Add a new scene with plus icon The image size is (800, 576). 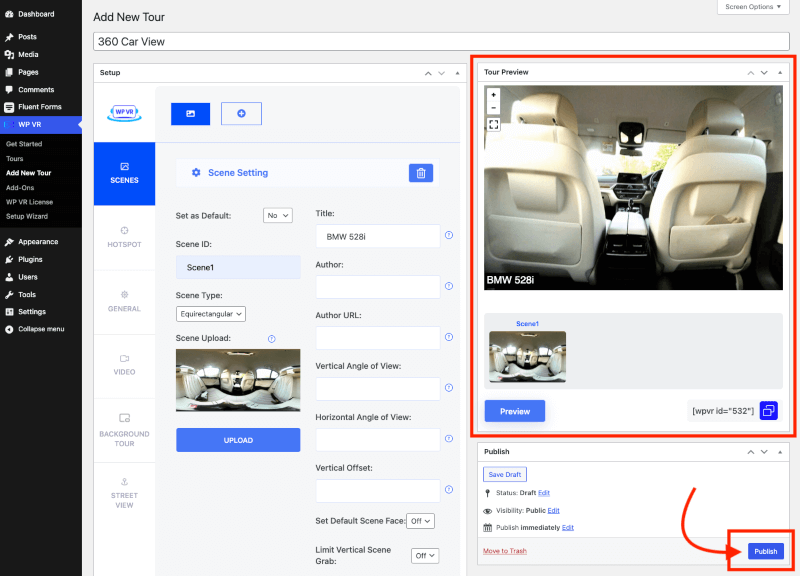tap(241, 114)
